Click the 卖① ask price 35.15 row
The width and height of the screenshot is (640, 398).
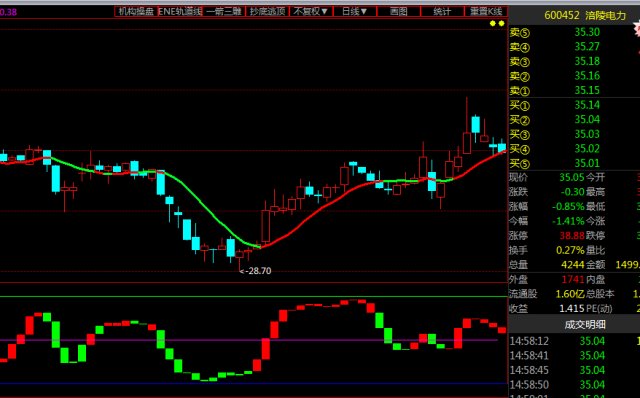click(x=574, y=90)
